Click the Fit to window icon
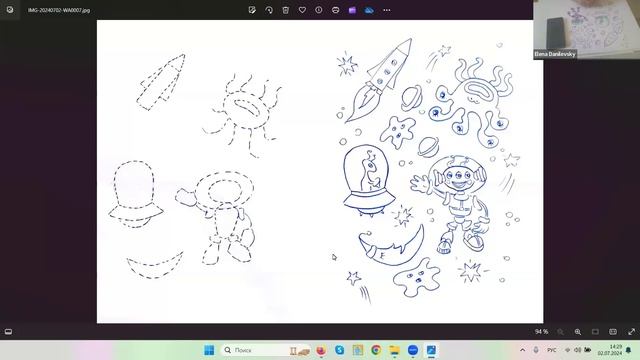 click(595, 332)
